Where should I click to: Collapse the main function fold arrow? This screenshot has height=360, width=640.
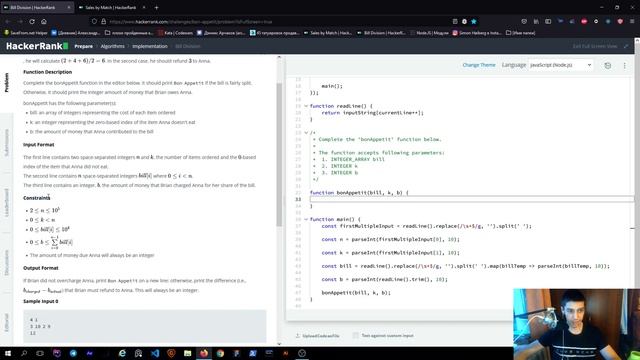point(306,219)
